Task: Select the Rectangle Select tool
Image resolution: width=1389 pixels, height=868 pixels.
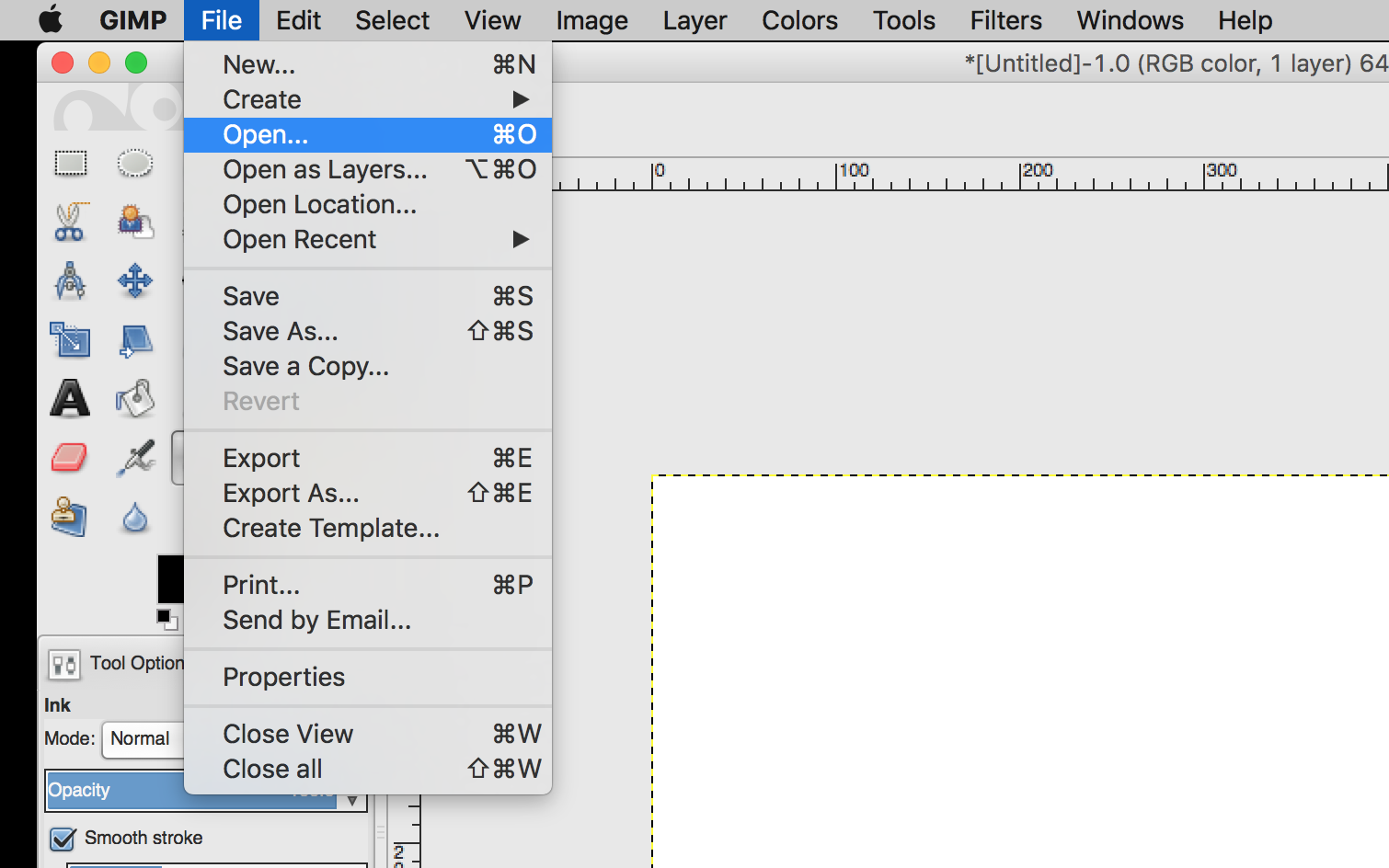Action: [x=71, y=164]
